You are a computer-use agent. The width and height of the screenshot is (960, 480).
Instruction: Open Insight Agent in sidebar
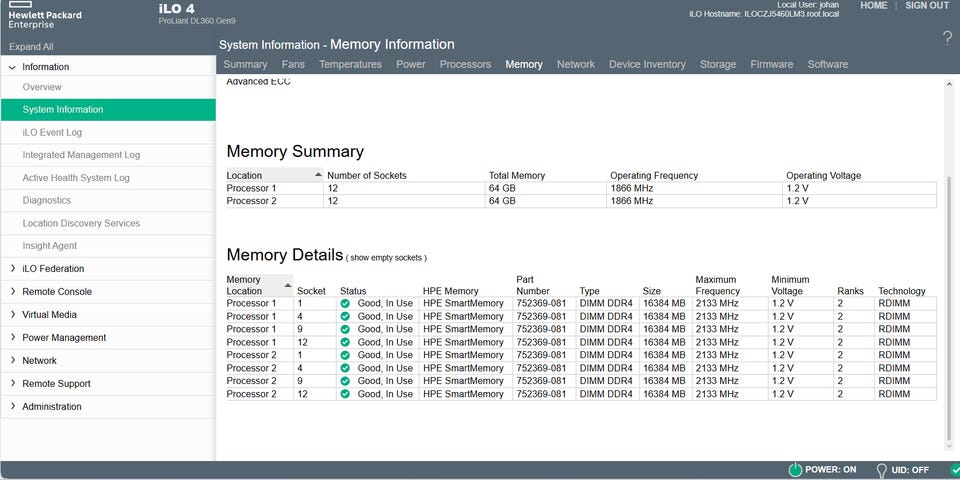[x=50, y=246]
